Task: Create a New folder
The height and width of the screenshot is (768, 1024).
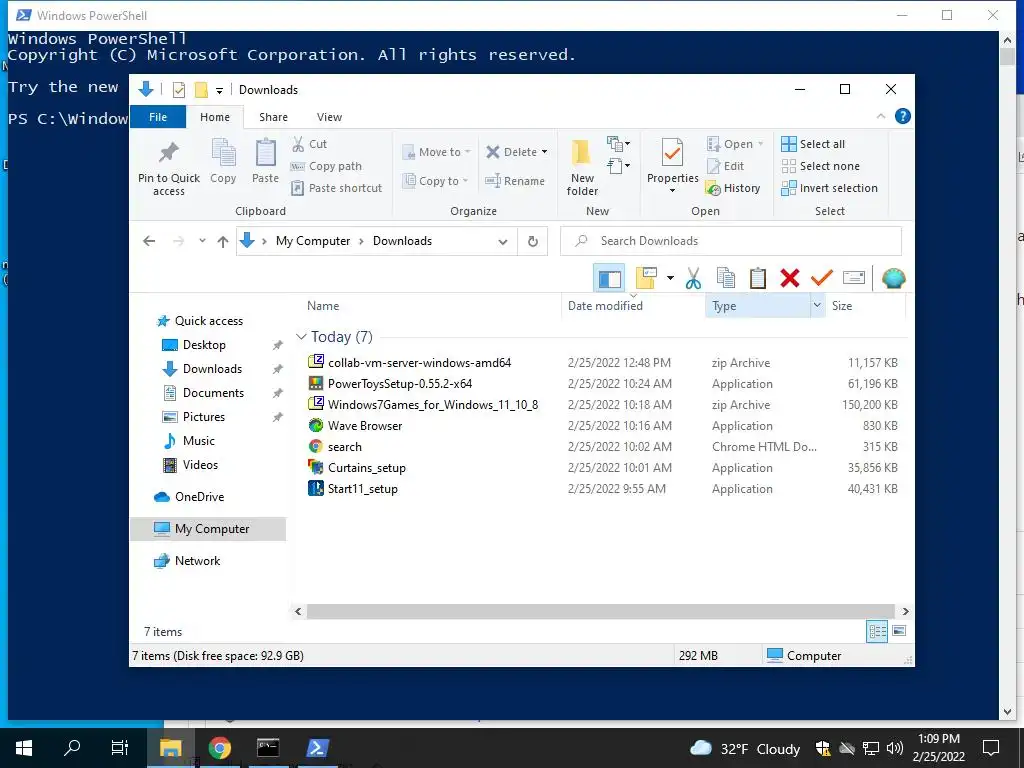Action: [x=582, y=167]
